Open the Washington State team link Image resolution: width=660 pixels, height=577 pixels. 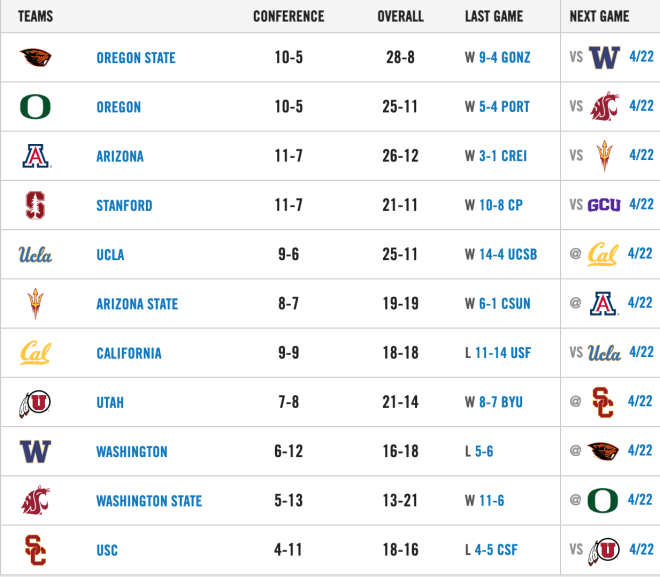coord(149,501)
